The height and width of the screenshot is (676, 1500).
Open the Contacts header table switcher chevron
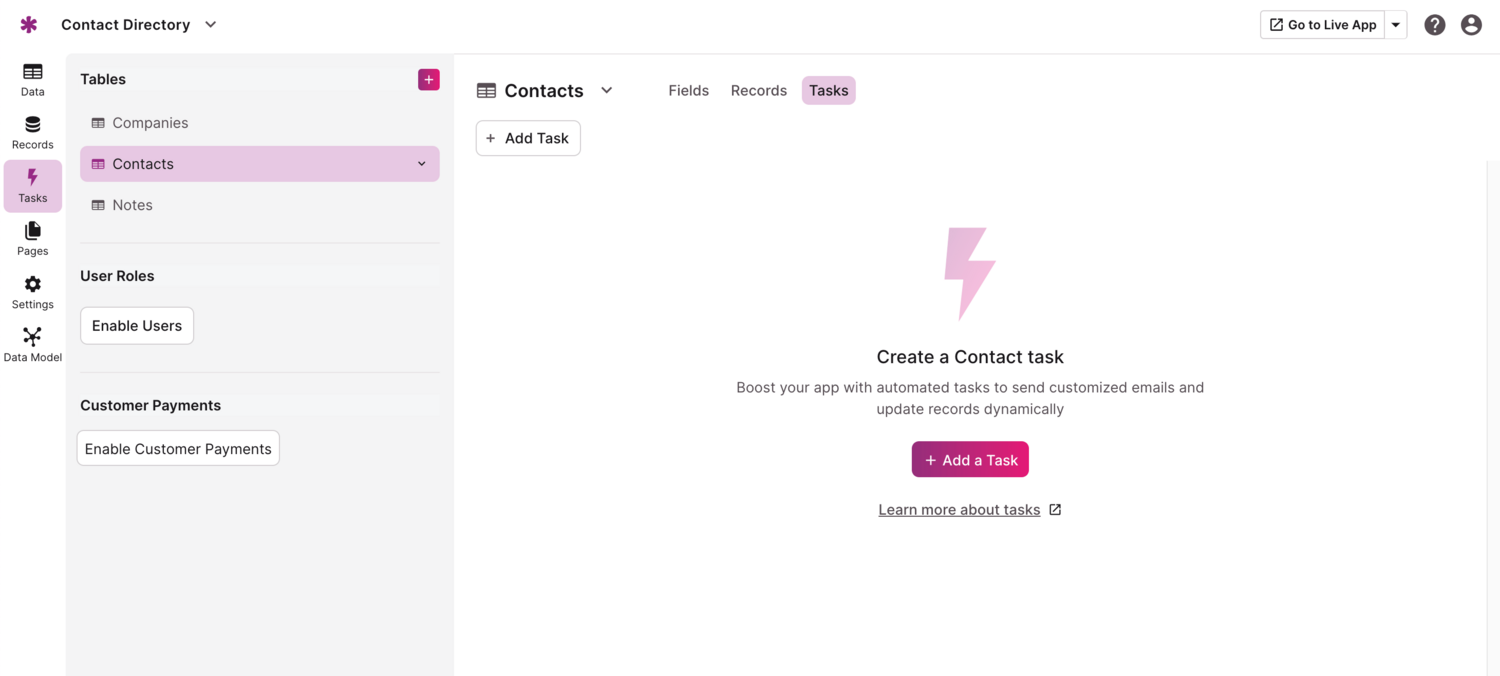coord(607,91)
